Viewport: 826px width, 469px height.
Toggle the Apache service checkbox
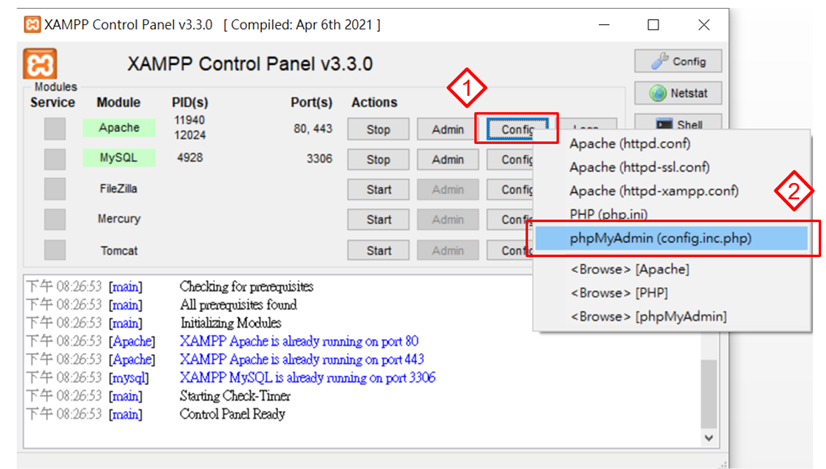click(x=55, y=129)
